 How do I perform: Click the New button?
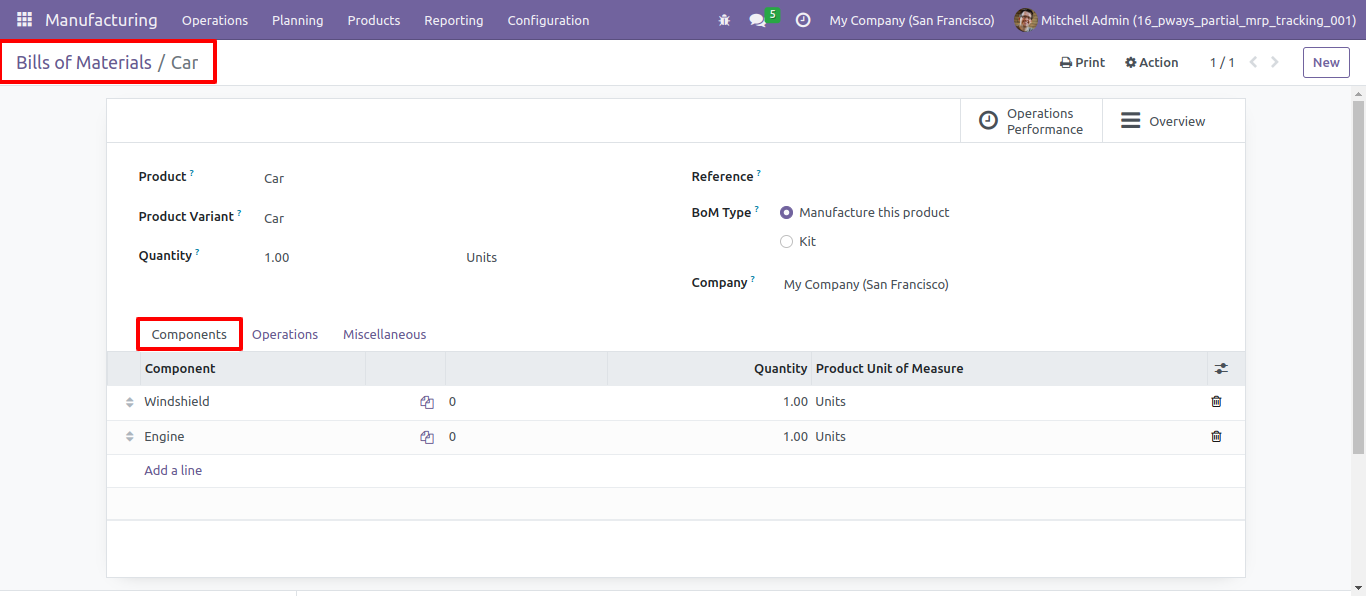(x=1326, y=62)
